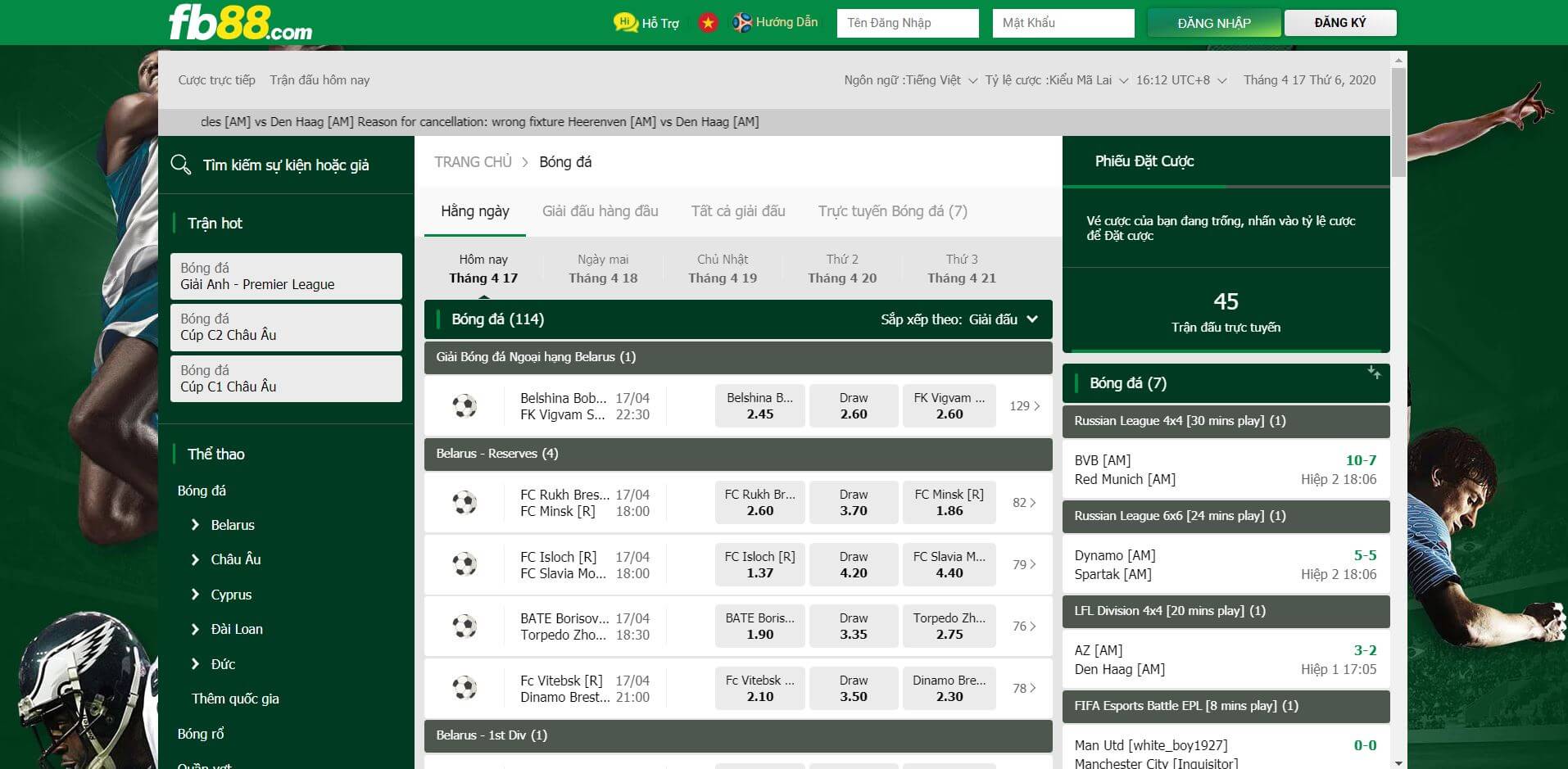This screenshot has width=1568, height=769.
Task: Open the Hỗ Trợ live chat icon
Action: coord(626,23)
